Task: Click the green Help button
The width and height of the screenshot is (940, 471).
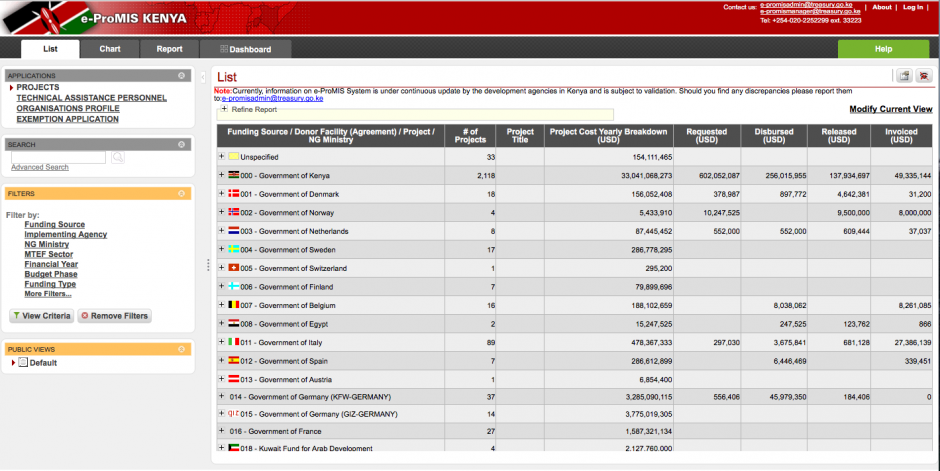Action: click(x=883, y=49)
